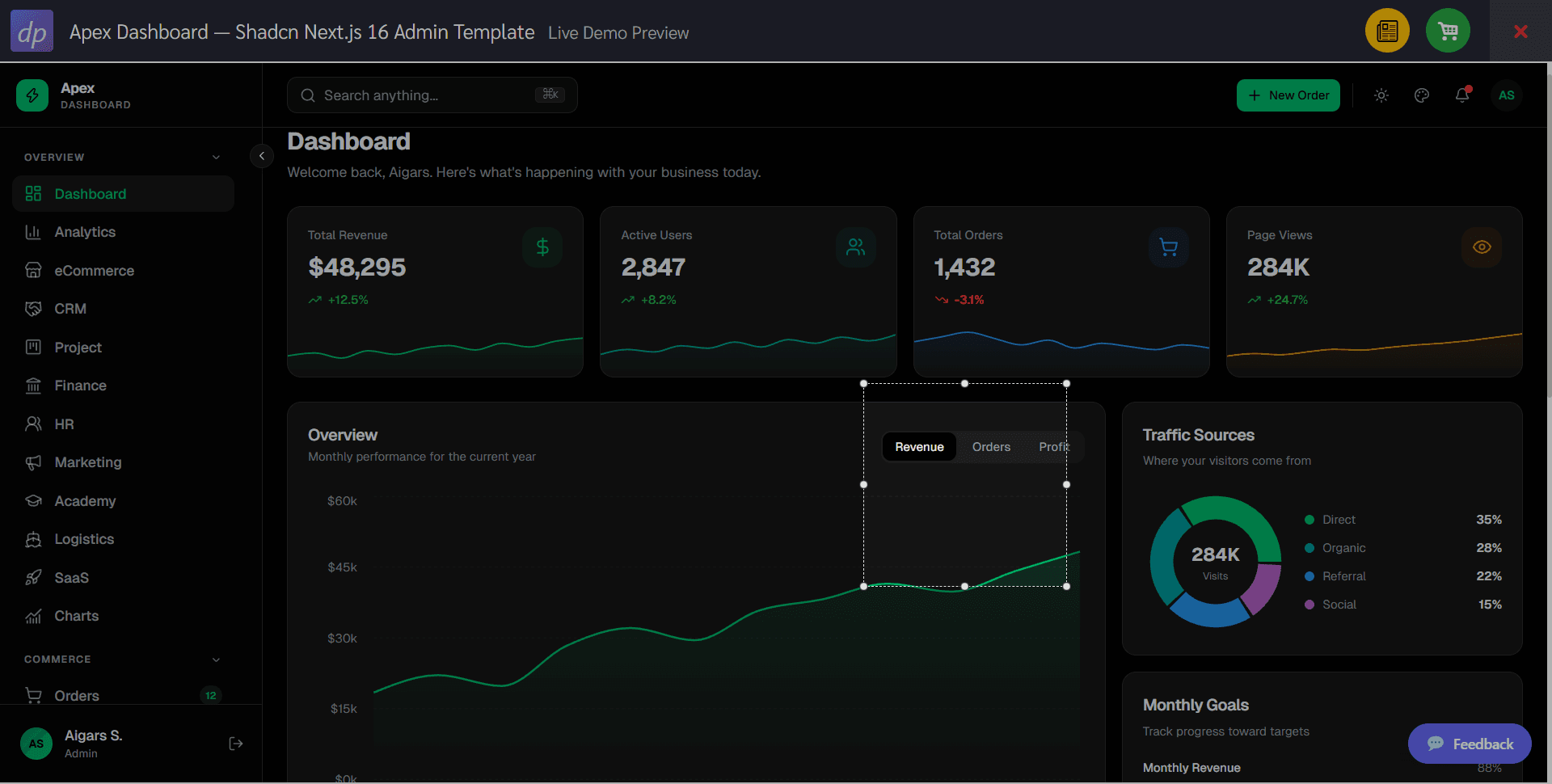Open the Feedback button
The height and width of the screenshot is (784, 1552).
click(1470, 744)
